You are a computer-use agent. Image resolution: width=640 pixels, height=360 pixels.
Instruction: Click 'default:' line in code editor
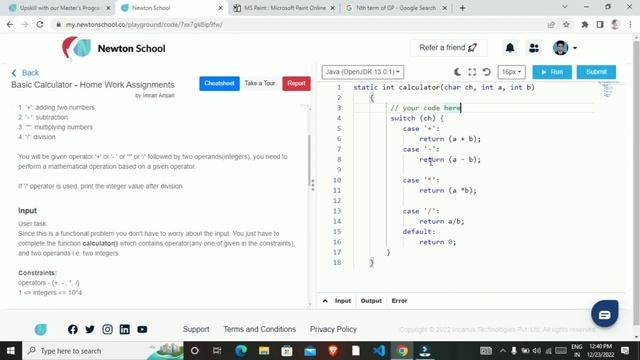point(419,231)
